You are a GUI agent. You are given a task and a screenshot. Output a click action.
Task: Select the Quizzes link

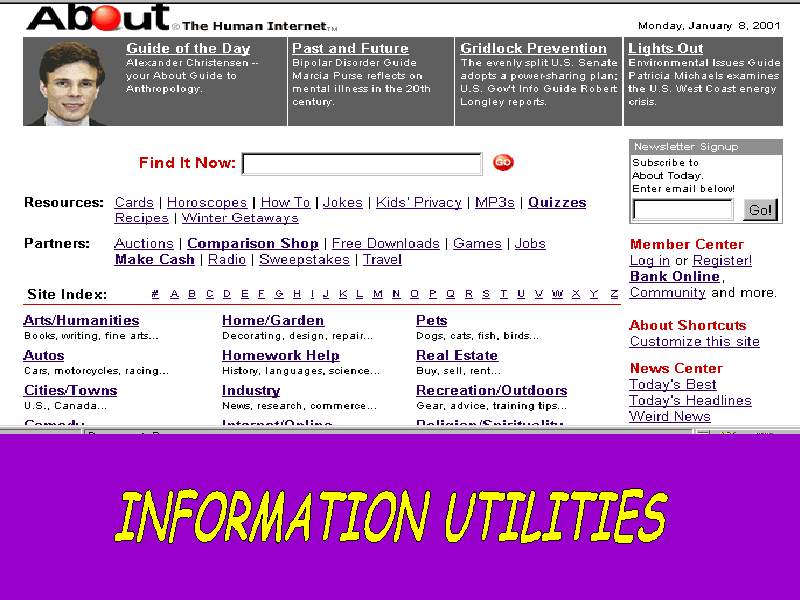557,203
